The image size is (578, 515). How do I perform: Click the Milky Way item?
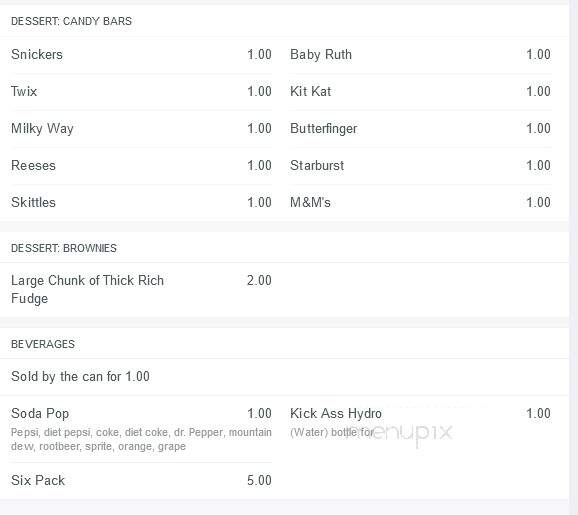[42, 129]
